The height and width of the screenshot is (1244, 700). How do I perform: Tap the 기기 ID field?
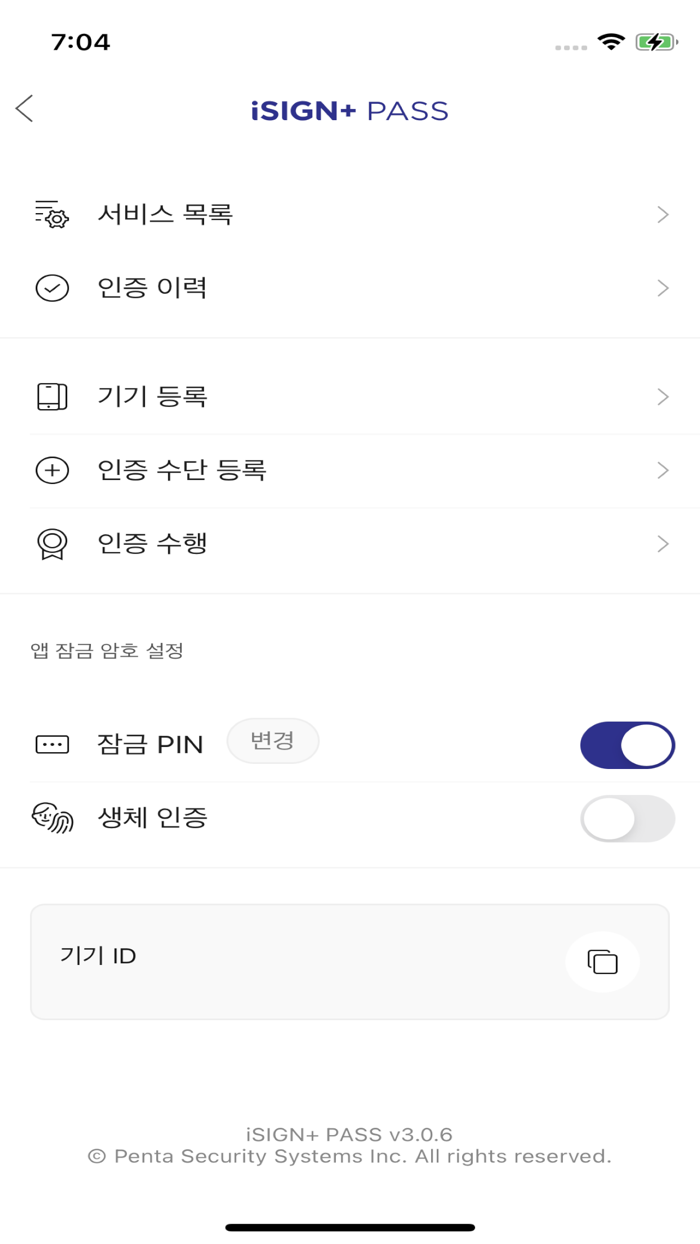pyautogui.click(x=300, y=961)
